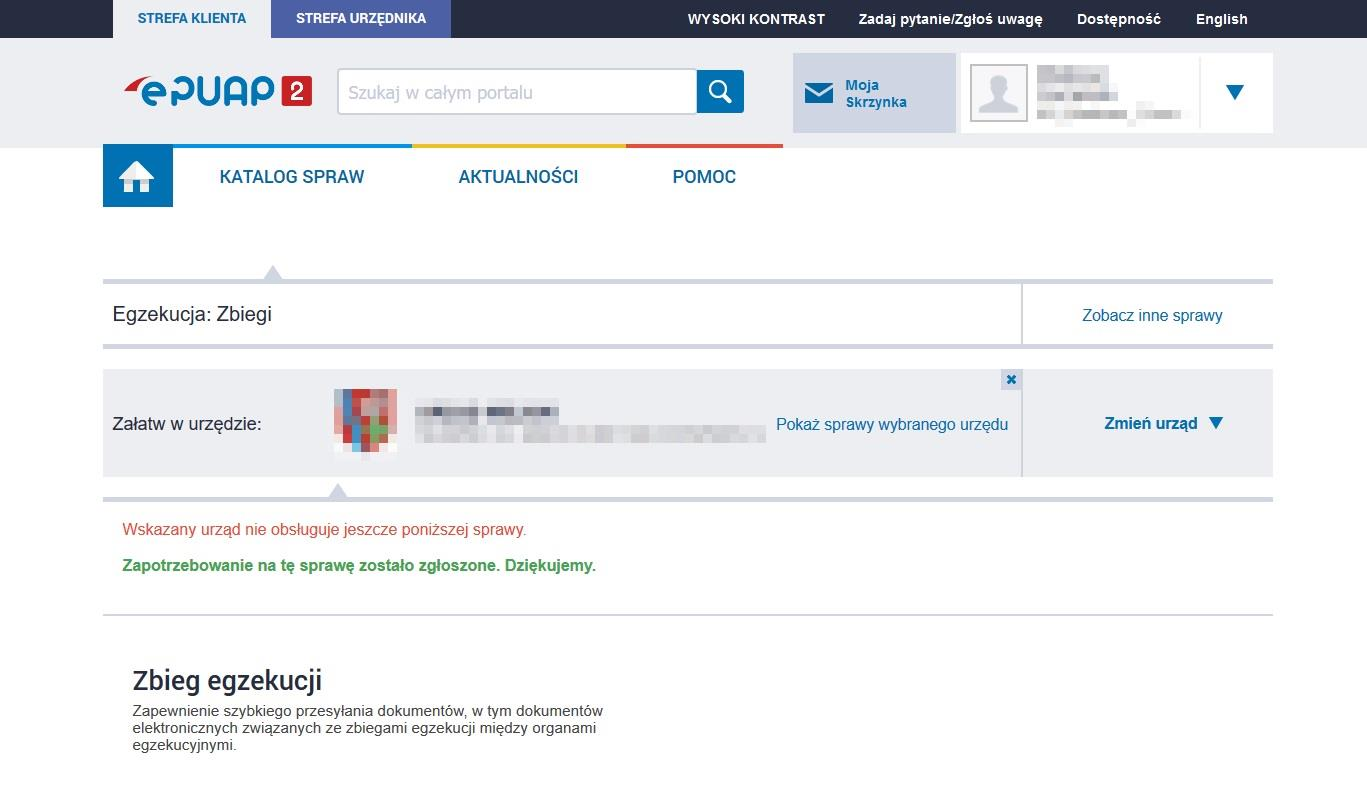Open the Pomoc menu
The width and height of the screenshot is (1367, 812).
(x=704, y=177)
